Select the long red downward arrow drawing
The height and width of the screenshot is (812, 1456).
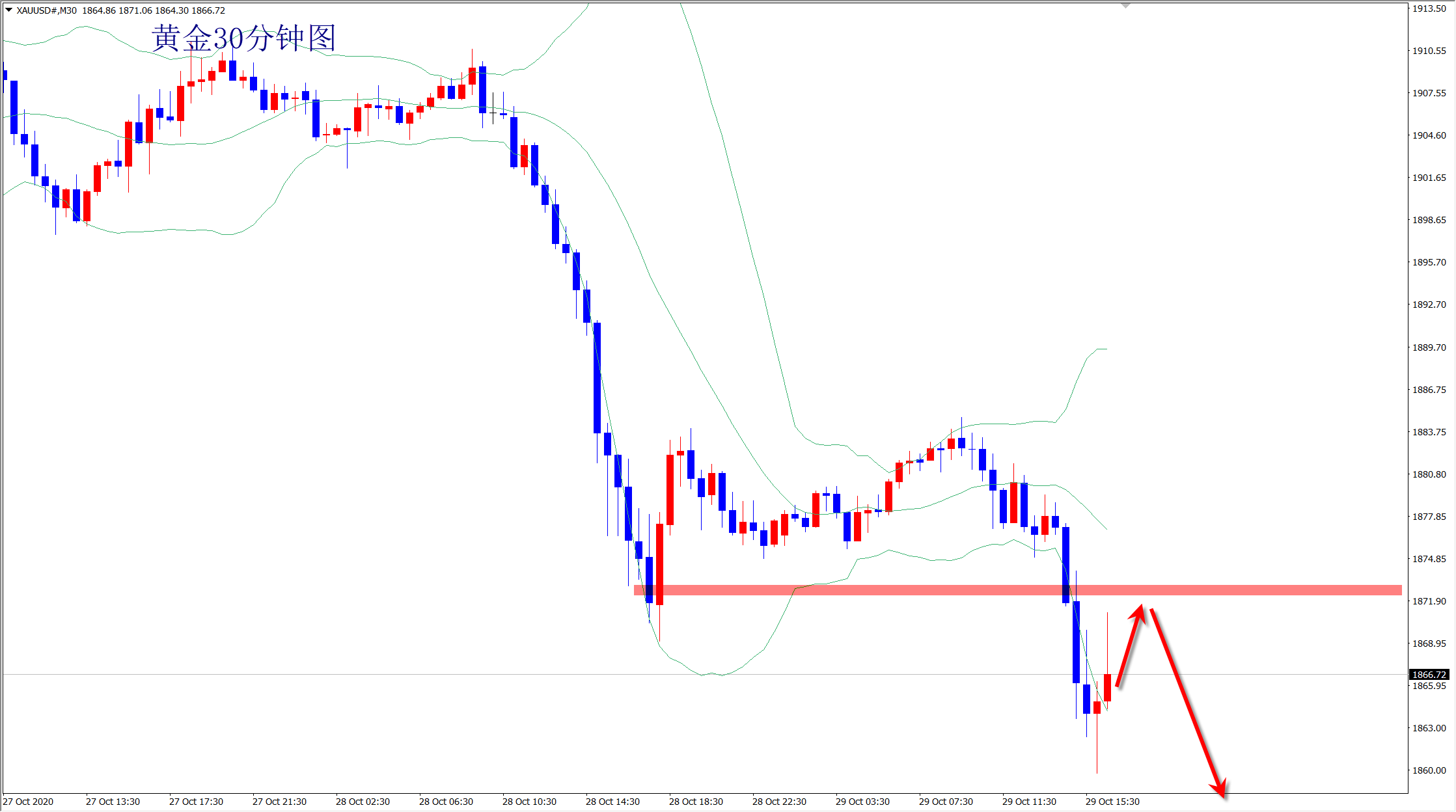(1188, 701)
